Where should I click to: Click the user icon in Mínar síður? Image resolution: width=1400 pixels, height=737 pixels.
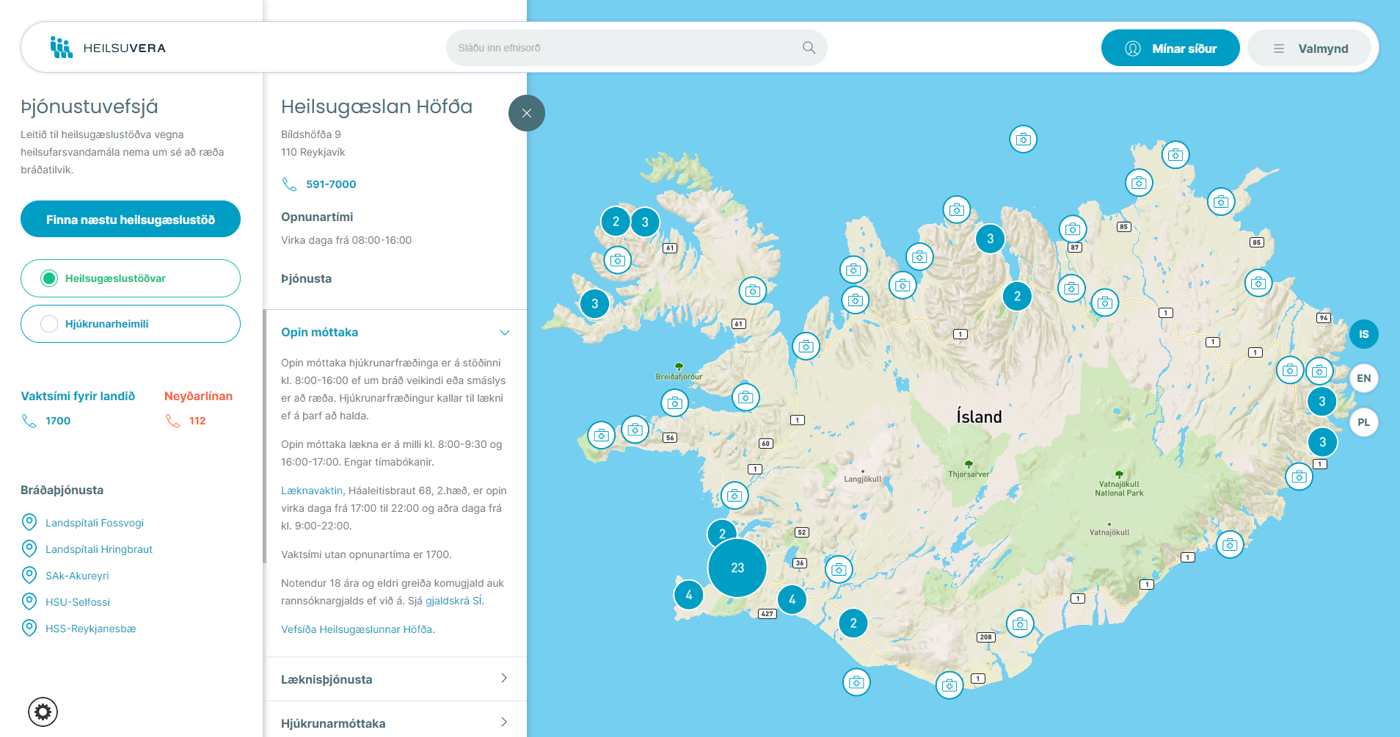tap(1132, 48)
